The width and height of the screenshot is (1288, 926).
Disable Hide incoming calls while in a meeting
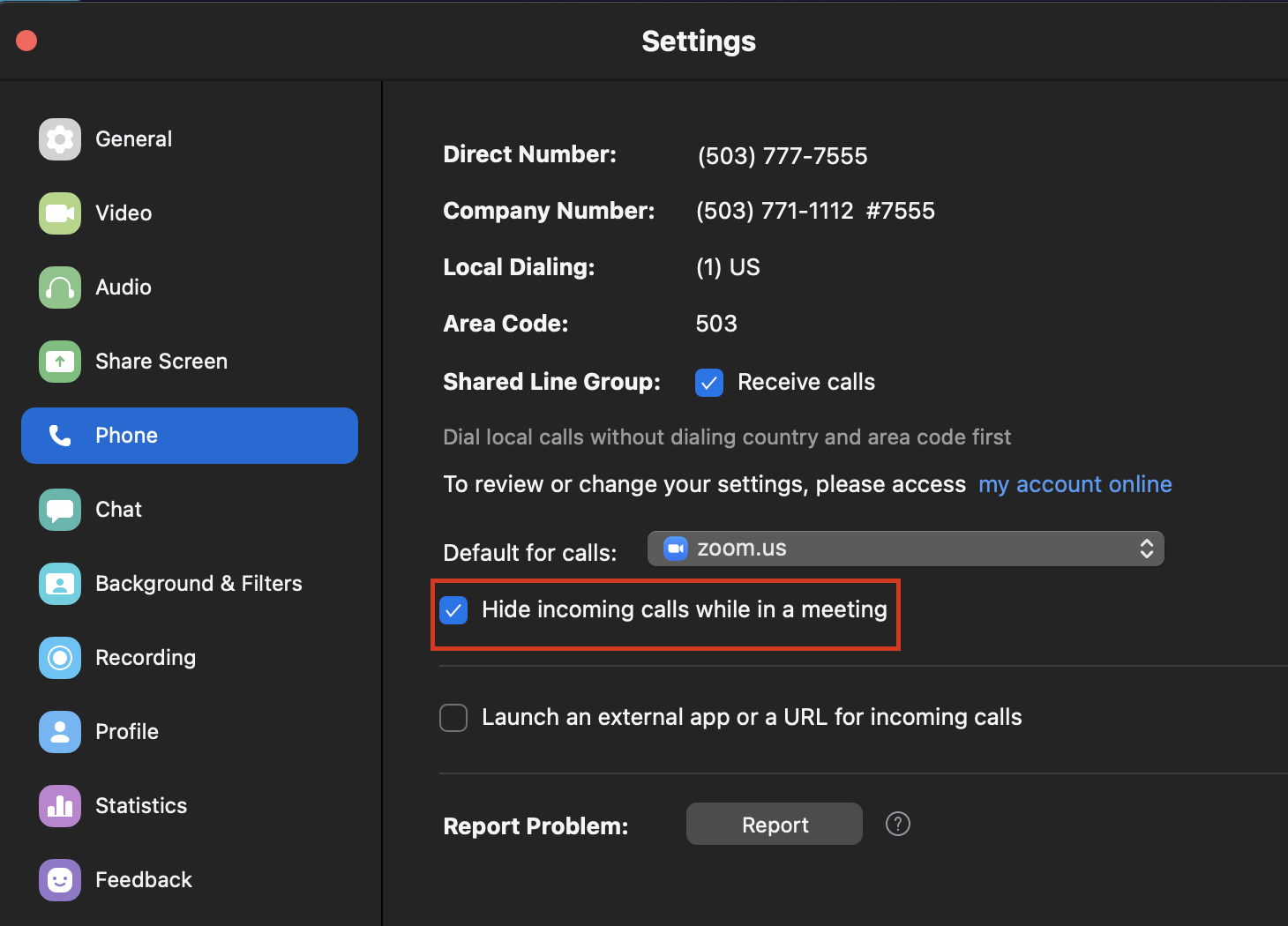[453, 610]
